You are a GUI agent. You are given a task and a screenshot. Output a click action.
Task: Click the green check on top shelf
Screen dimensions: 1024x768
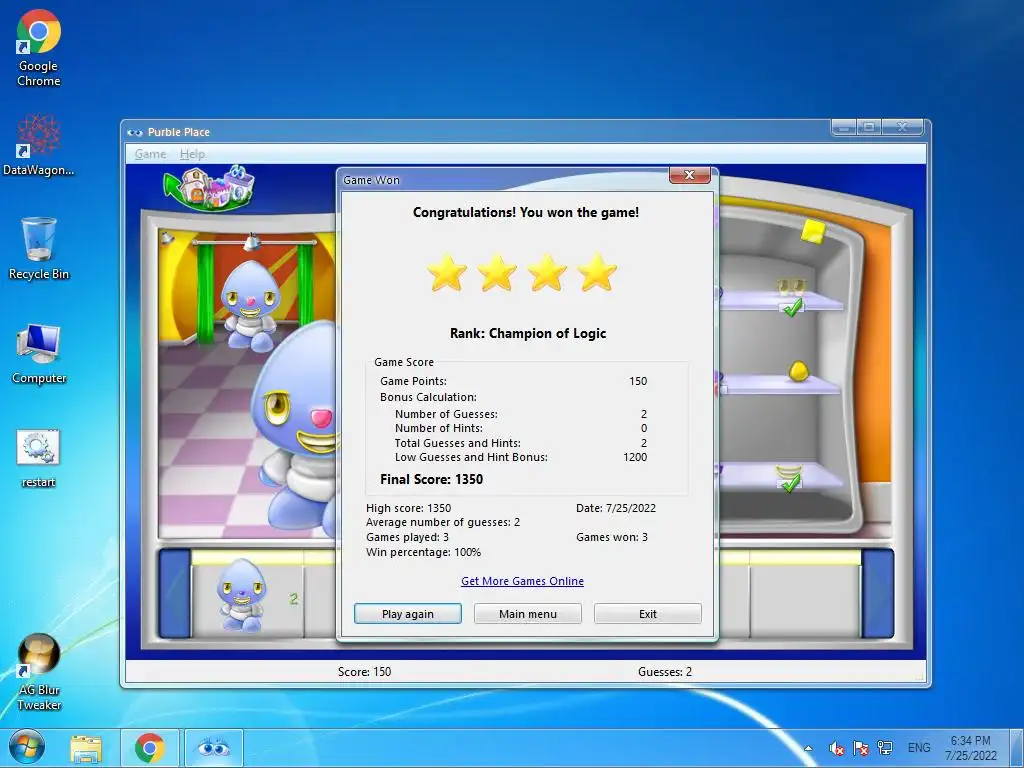tap(792, 307)
